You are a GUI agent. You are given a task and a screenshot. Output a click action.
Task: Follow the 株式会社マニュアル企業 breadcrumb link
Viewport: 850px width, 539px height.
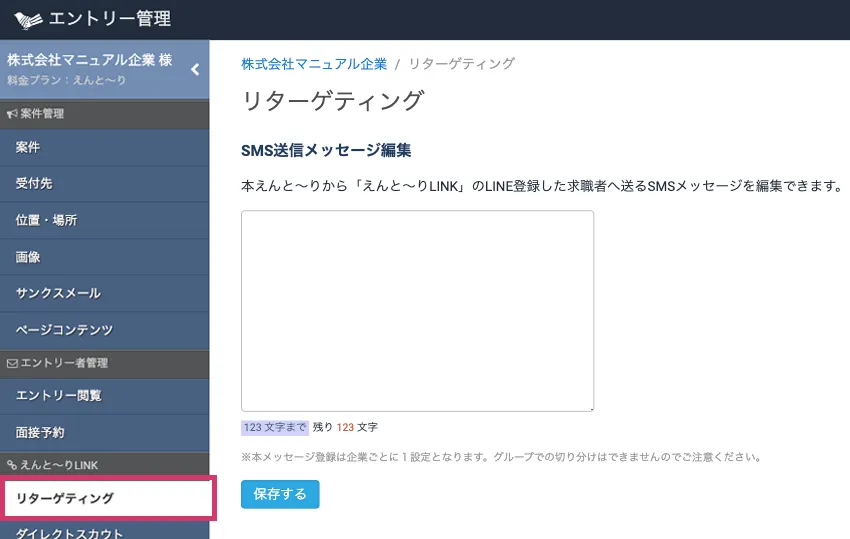point(313,64)
